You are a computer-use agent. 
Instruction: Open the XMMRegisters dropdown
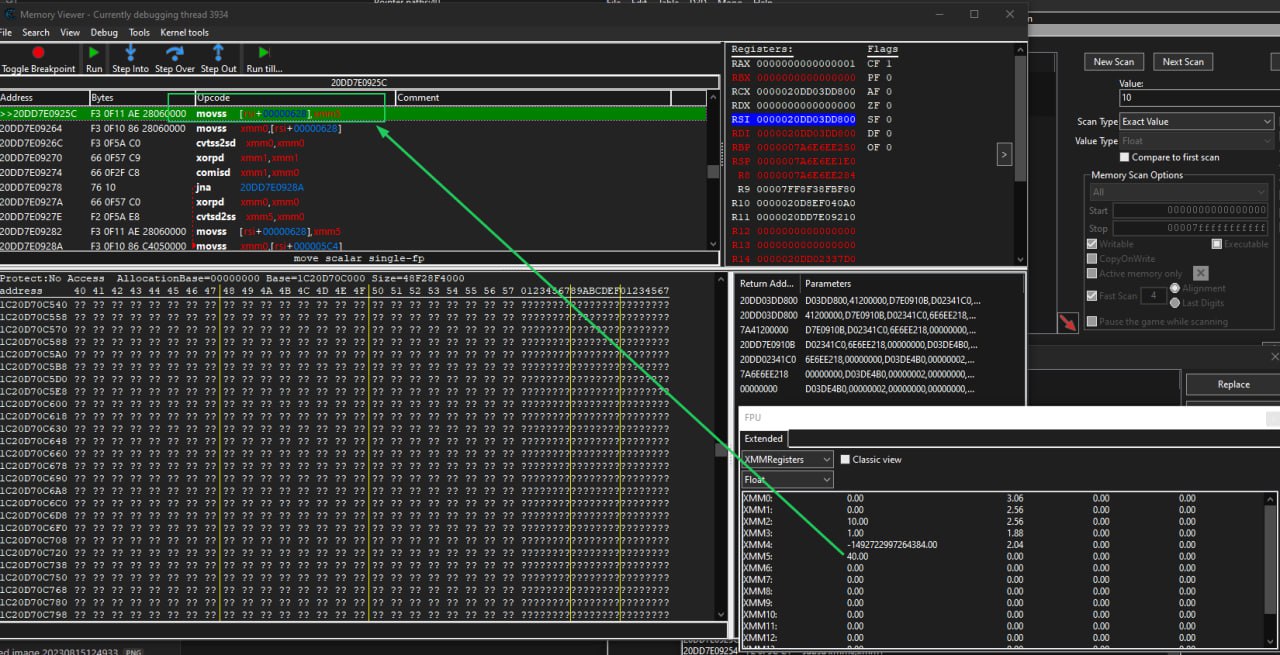(x=787, y=460)
